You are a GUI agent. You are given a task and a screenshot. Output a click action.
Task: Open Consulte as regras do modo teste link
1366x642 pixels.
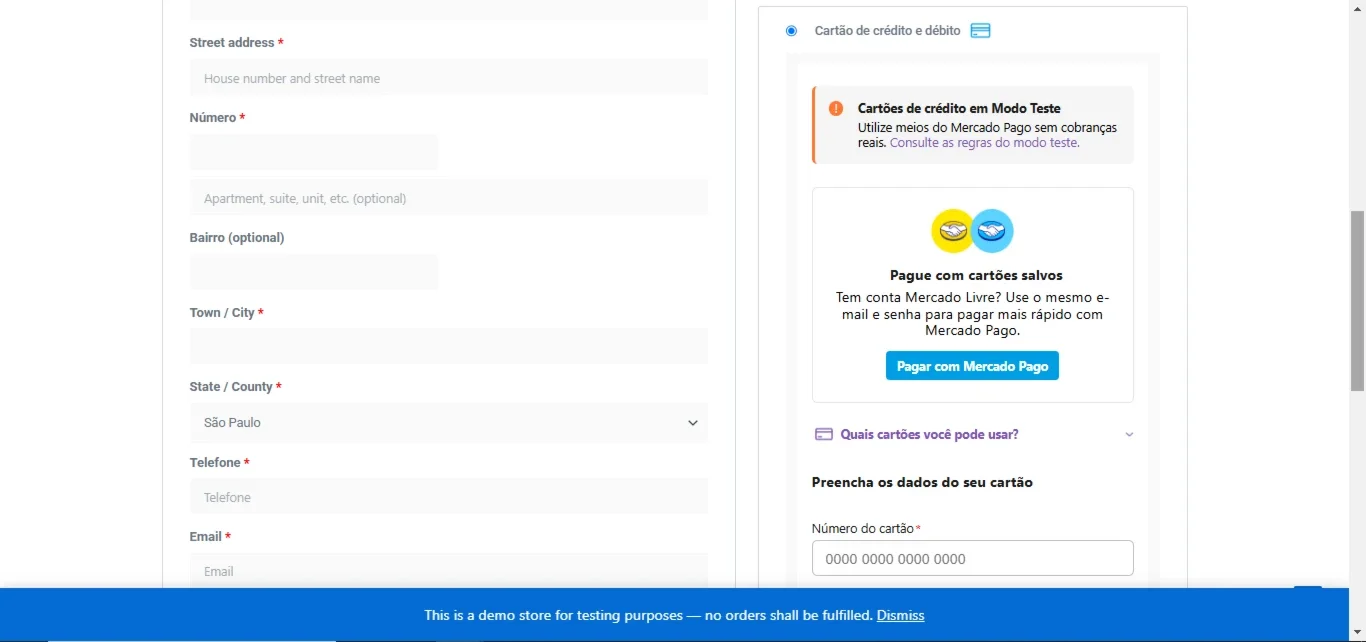click(x=985, y=143)
